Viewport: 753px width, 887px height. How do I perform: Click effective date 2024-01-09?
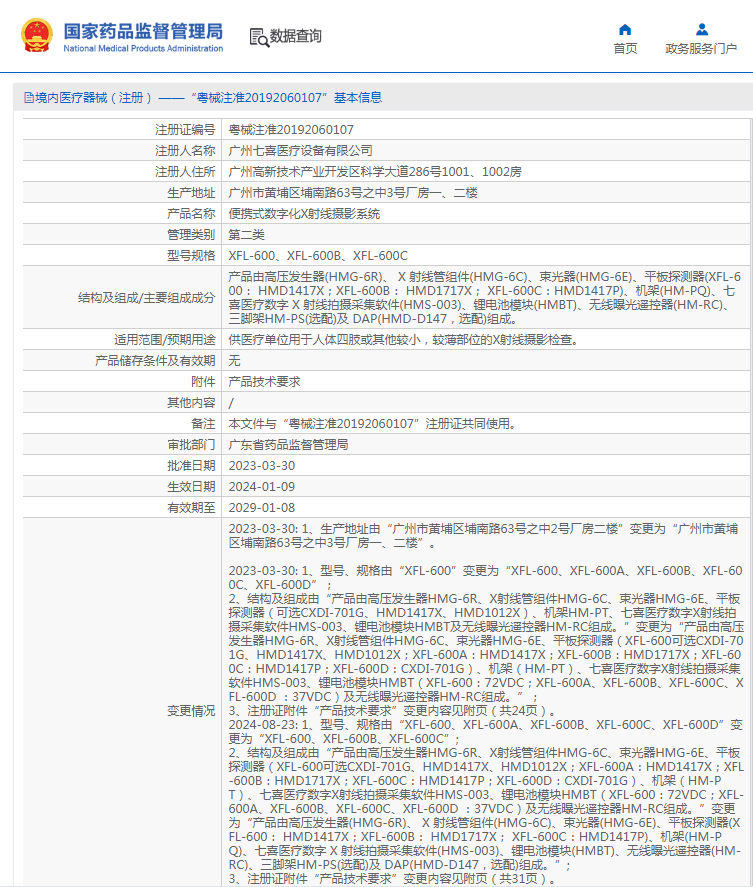(x=261, y=486)
